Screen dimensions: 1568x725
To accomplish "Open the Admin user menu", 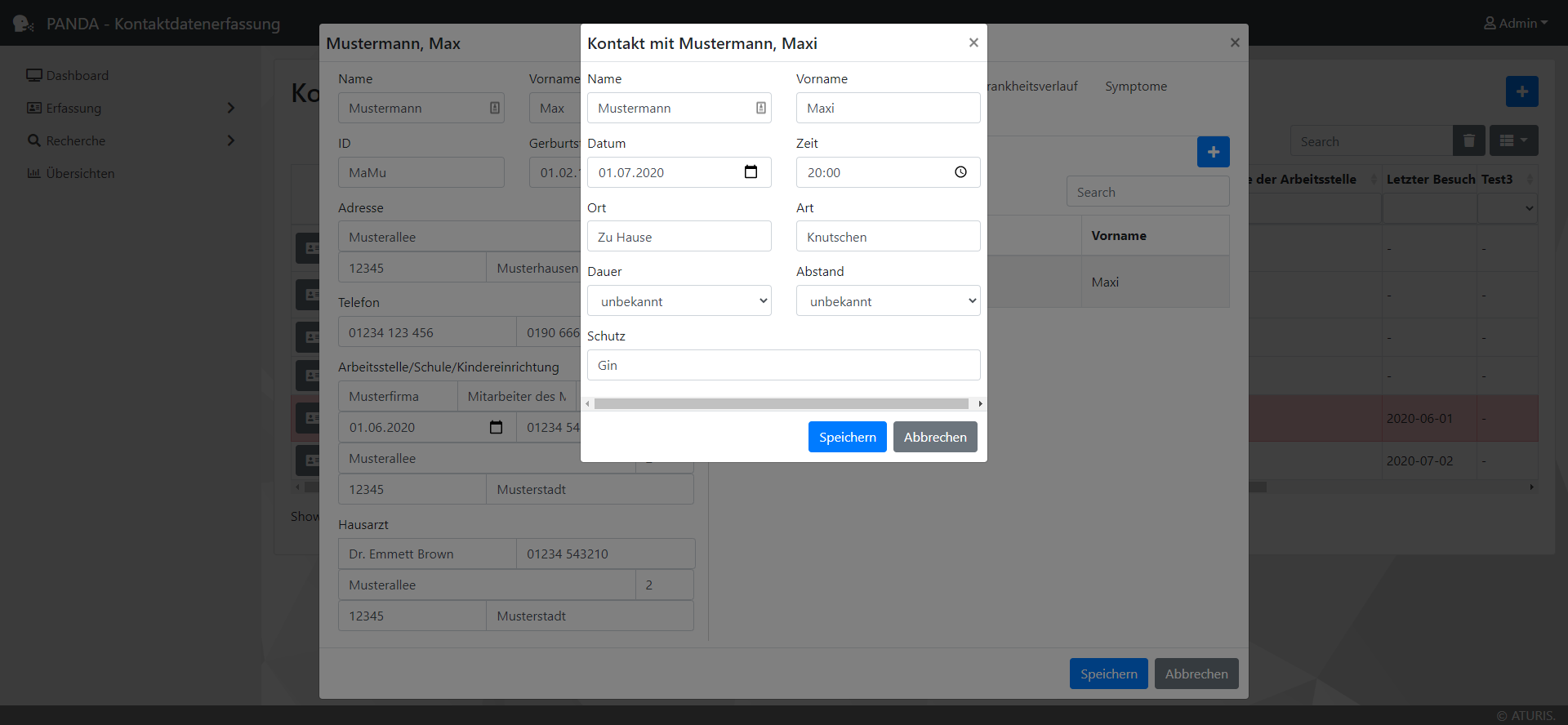I will coord(1516,24).
